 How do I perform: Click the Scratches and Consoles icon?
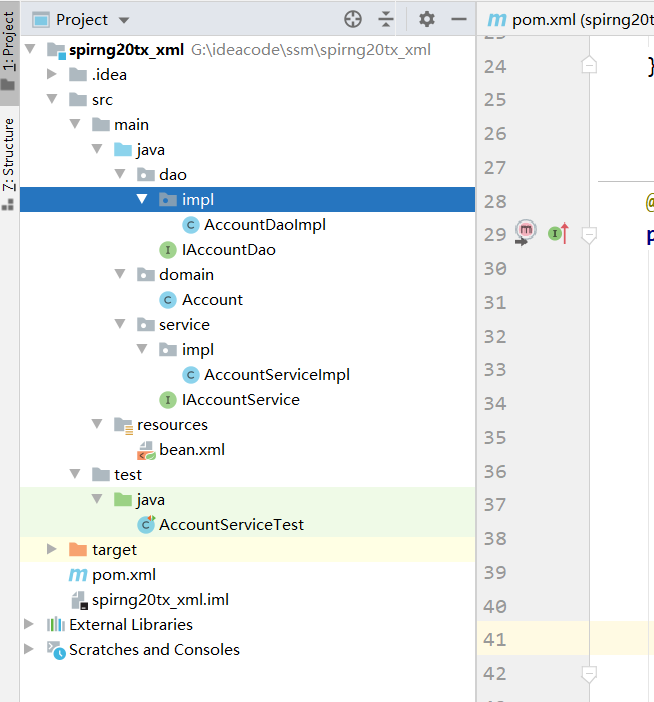56,650
